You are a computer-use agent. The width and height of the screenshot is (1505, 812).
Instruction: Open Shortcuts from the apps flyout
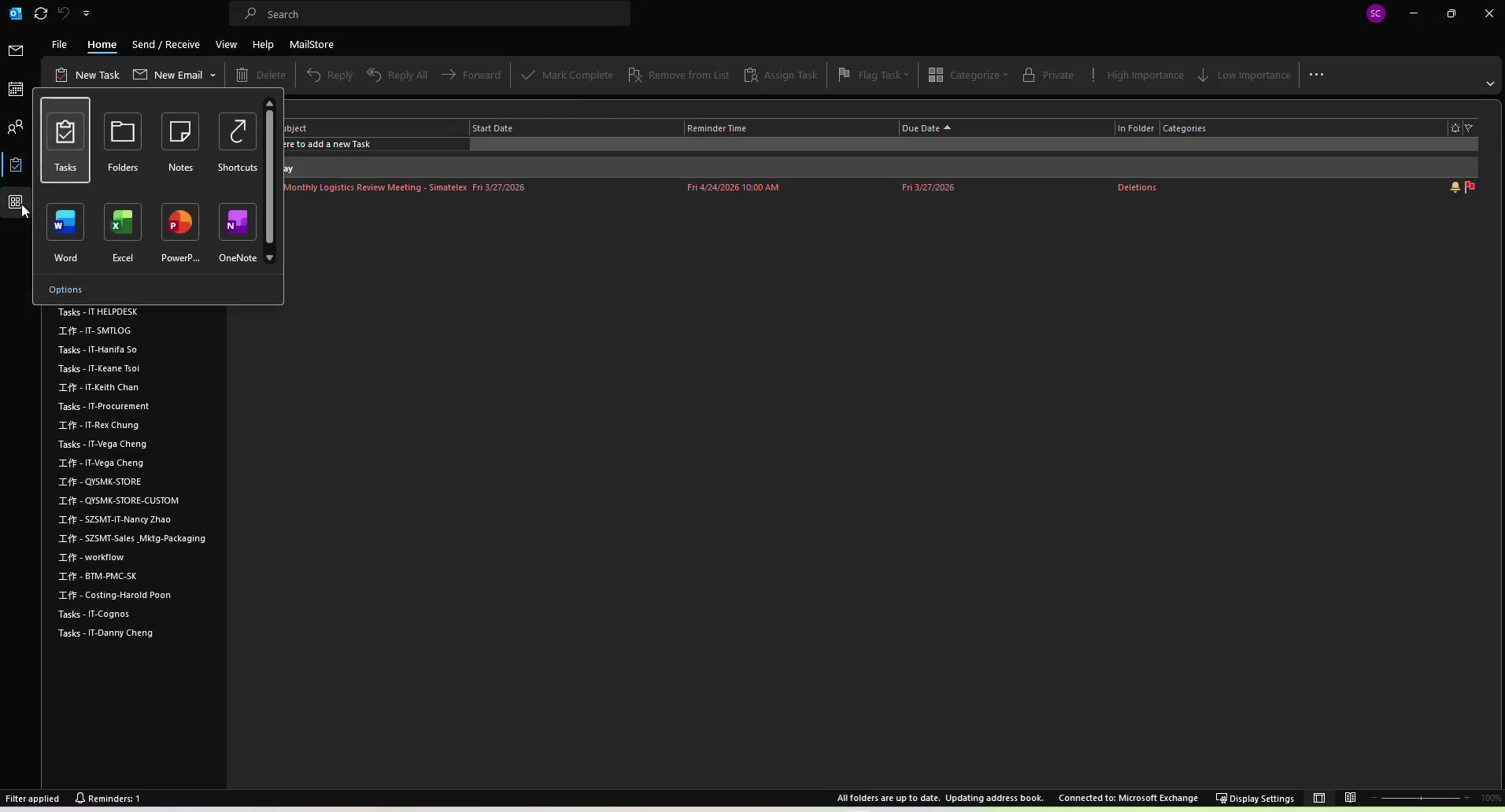click(238, 141)
